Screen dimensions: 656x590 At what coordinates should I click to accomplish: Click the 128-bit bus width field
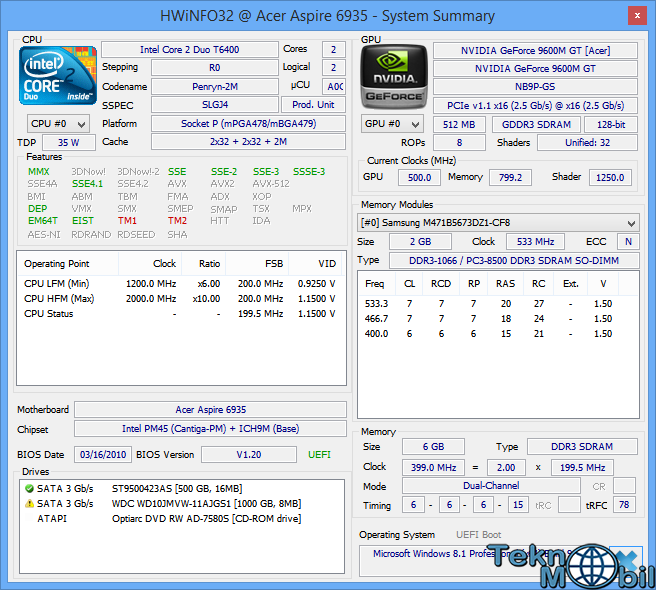pyautogui.click(x=611, y=124)
